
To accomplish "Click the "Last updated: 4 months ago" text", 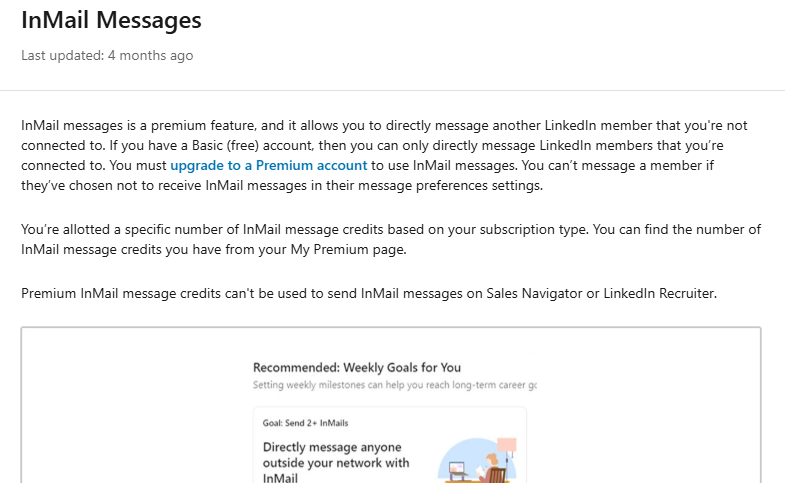I will [107, 56].
